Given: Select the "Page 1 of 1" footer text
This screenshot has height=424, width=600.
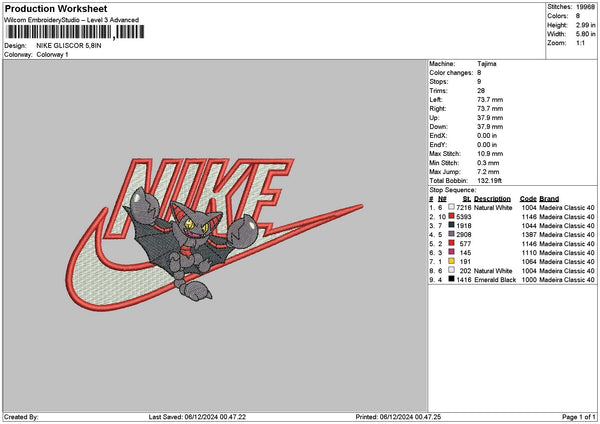Looking at the screenshot, I should point(579,417).
